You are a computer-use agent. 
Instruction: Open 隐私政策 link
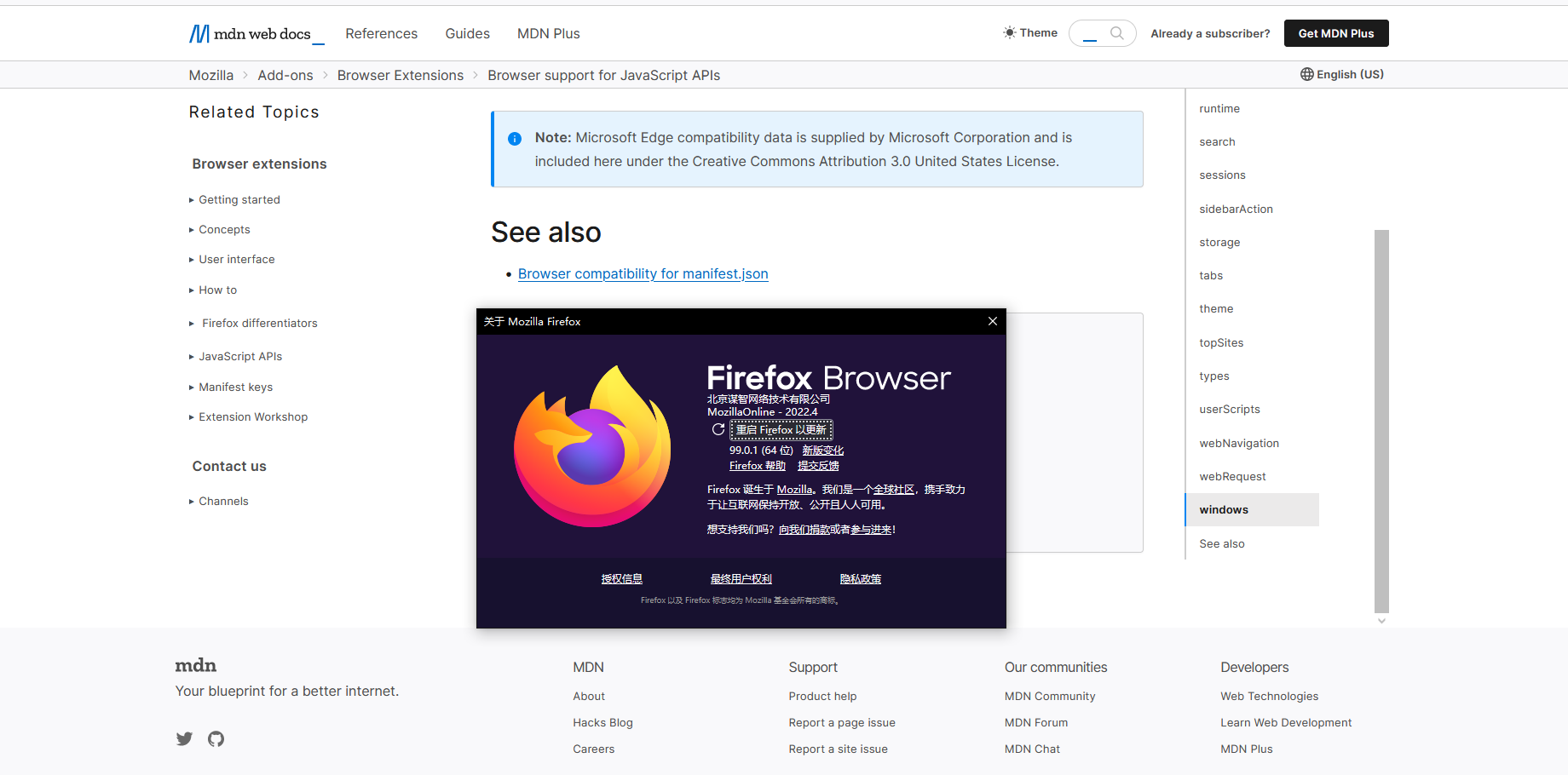pyautogui.click(x=861, y=579)
